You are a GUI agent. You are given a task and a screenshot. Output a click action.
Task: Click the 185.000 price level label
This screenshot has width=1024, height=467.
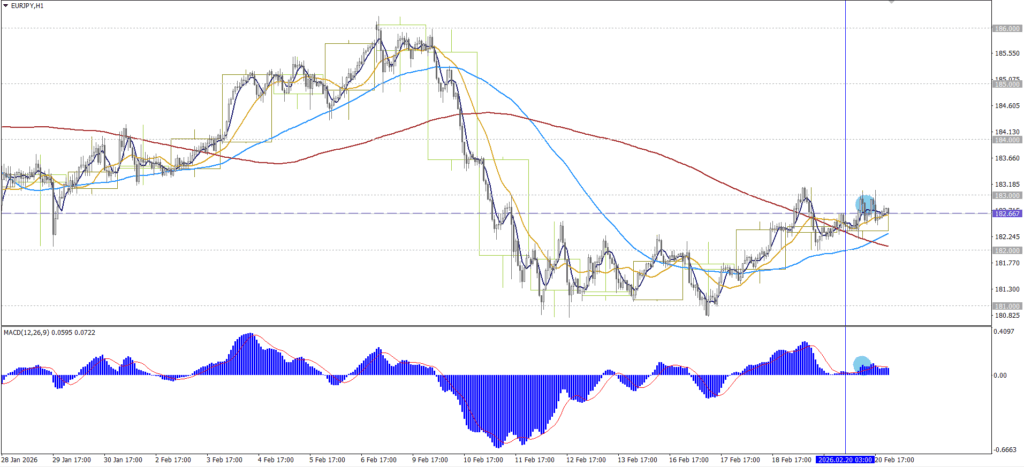coord(1004,85)
